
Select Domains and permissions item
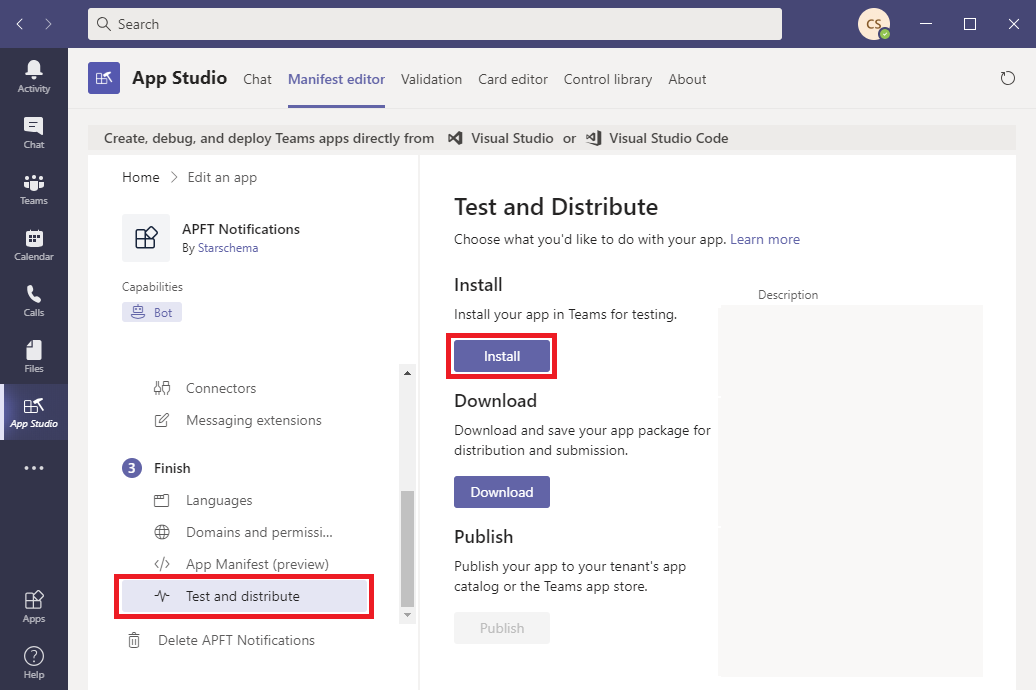tap(258, 532)
